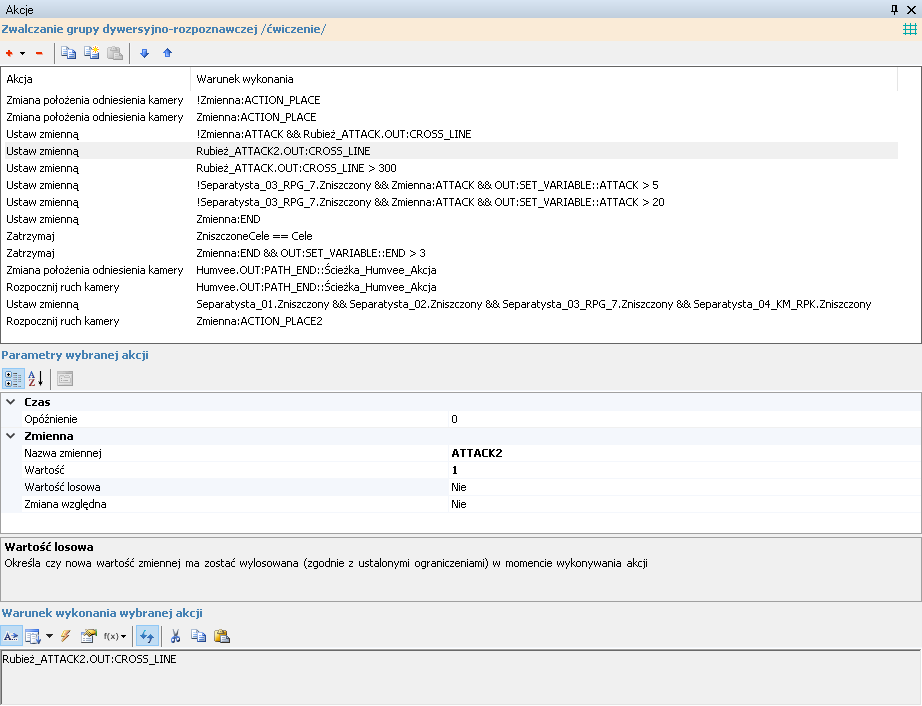This screenshot has width=922, height=706.
Task: Click the condition properties form icon
Action: pos(88,636)
